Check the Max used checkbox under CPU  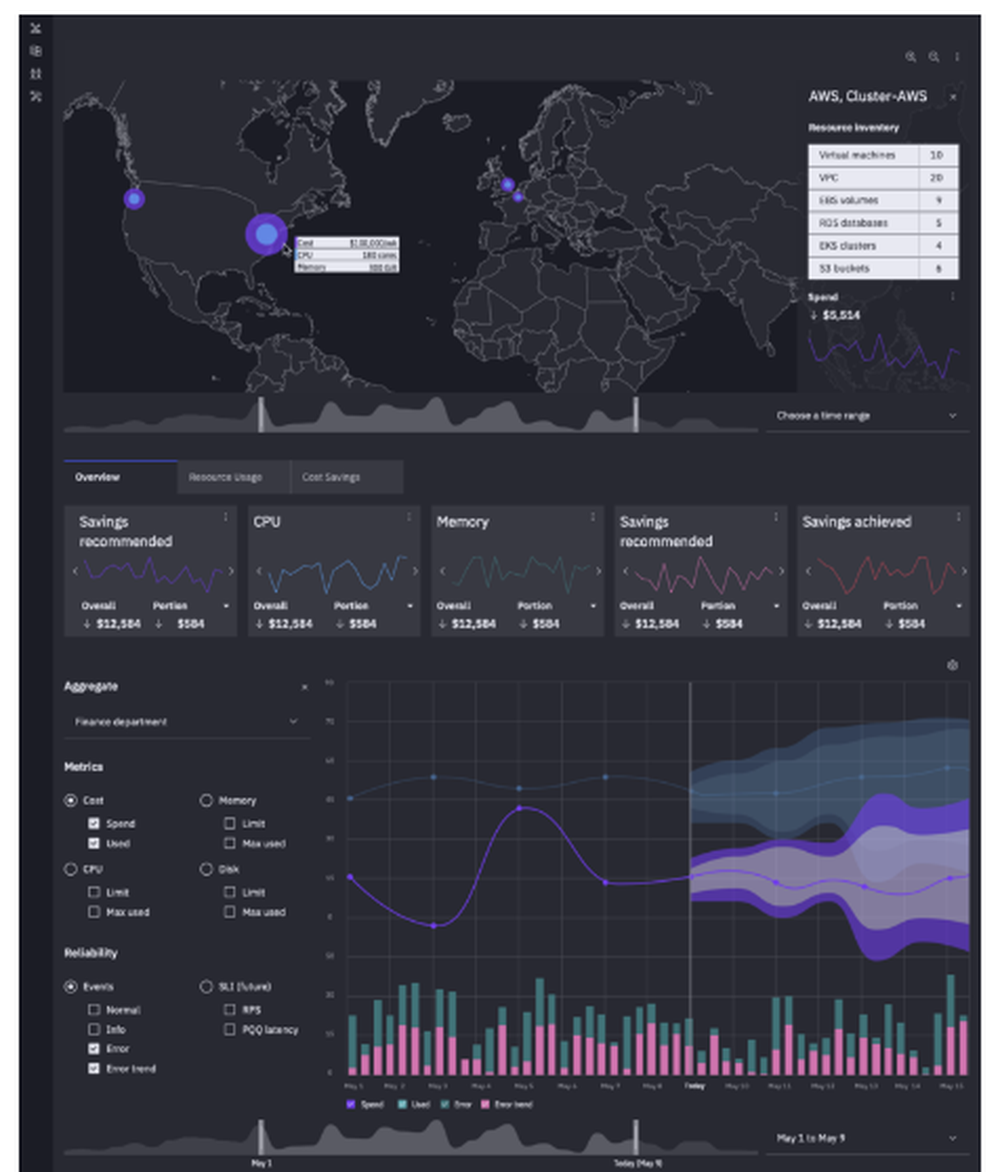pos(93,912)
